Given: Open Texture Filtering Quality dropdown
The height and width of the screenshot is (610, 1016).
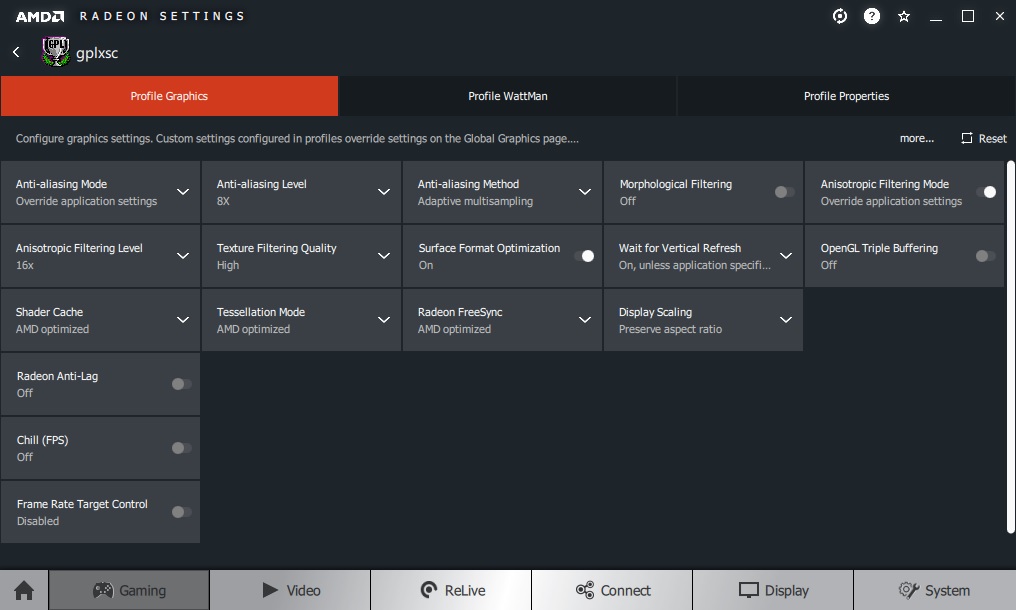Looking at the screenshot, I should pos(384,256).
